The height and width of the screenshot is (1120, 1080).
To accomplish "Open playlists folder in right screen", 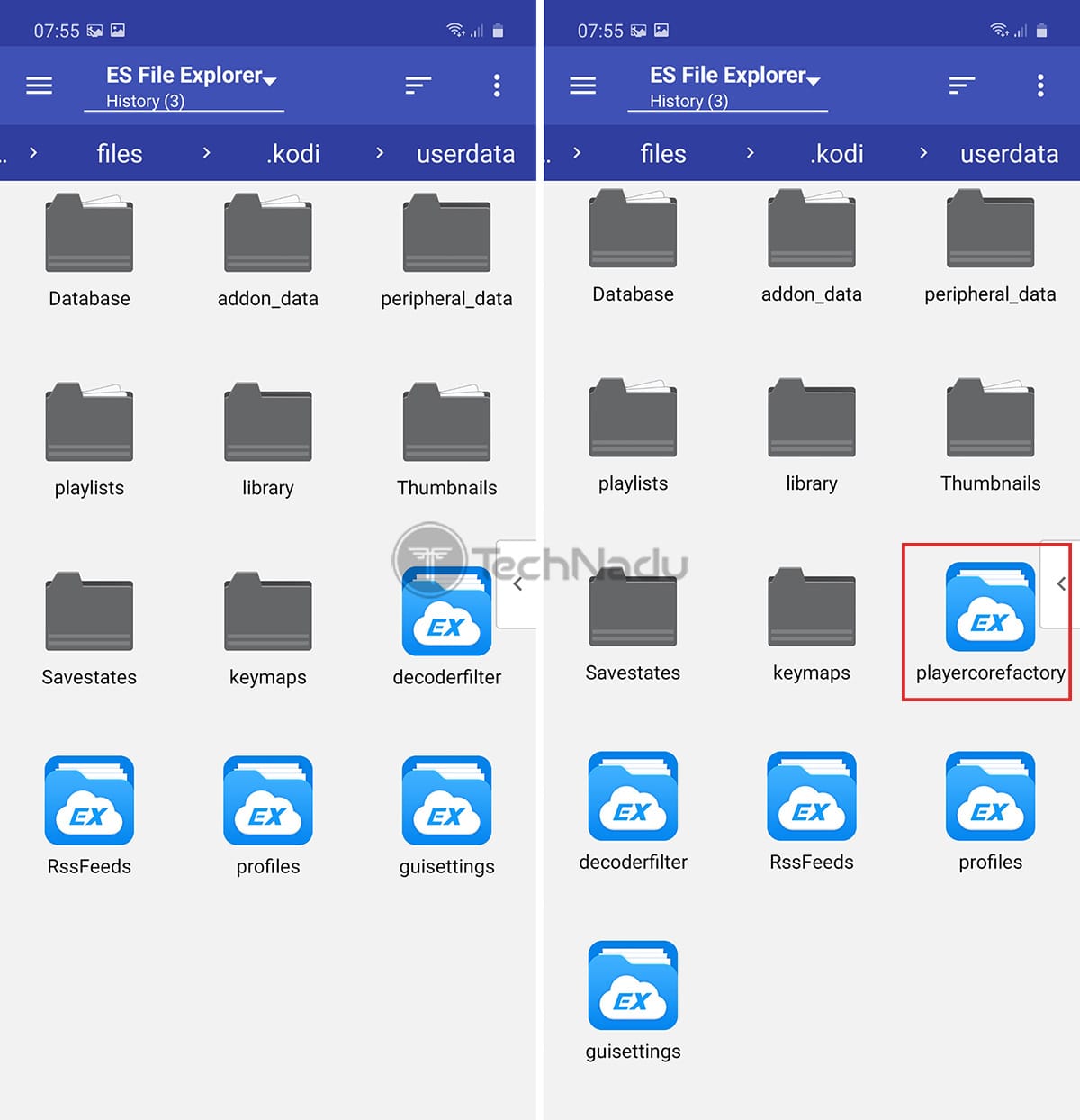I will (x=633, y=436).
